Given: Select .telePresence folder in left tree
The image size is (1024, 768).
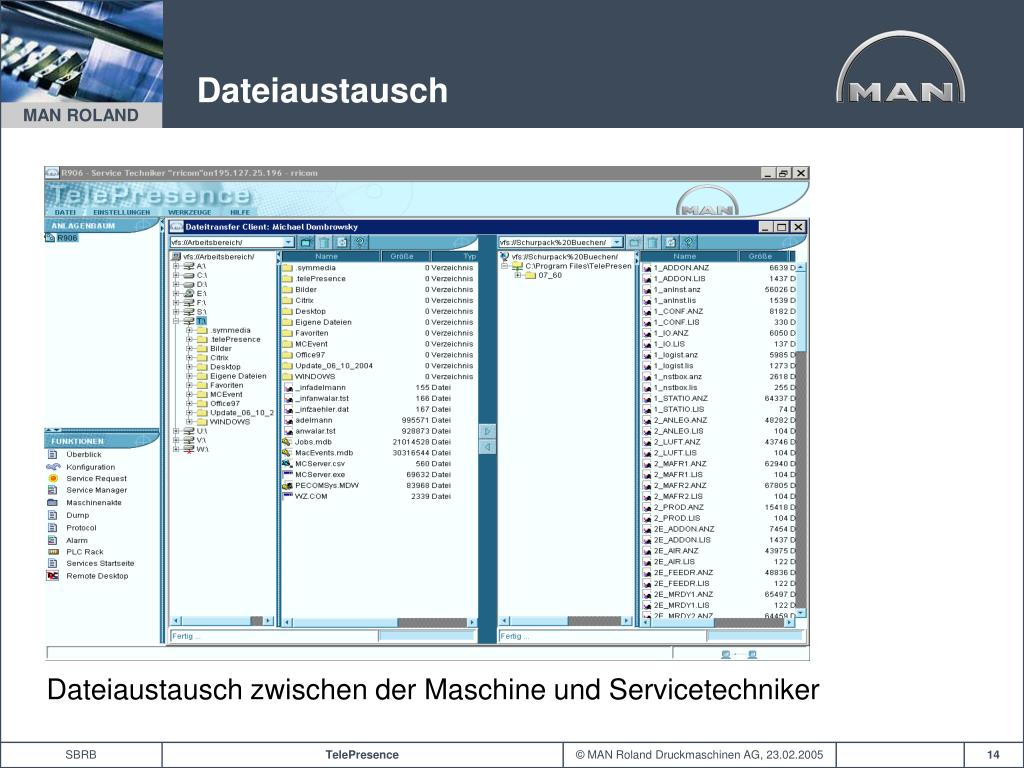Looking at the screenshot, I should click(235, 340).
